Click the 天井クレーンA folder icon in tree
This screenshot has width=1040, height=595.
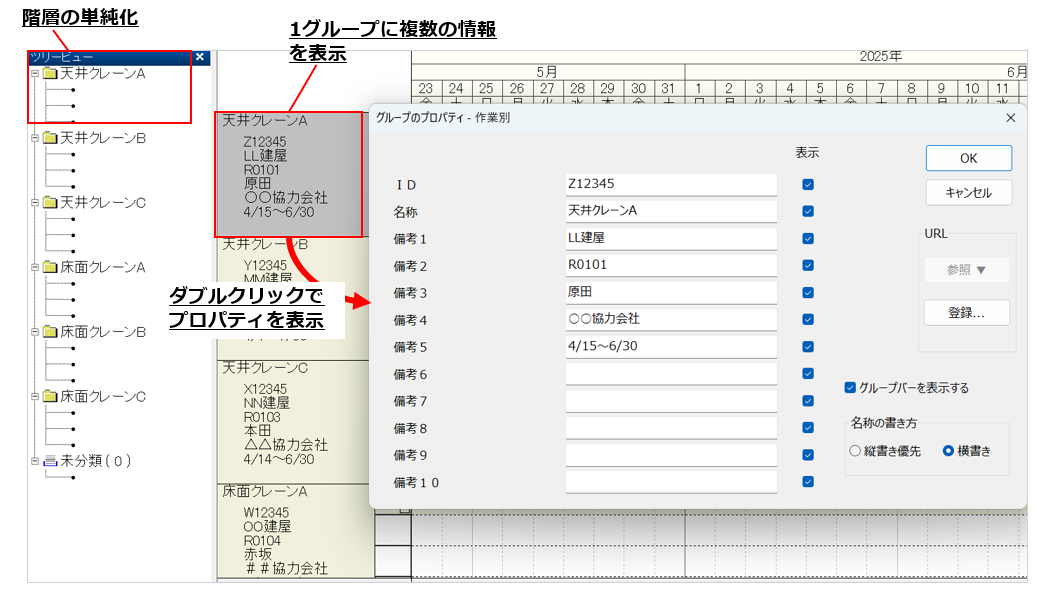pyautogui.click(x=50, y=73)
